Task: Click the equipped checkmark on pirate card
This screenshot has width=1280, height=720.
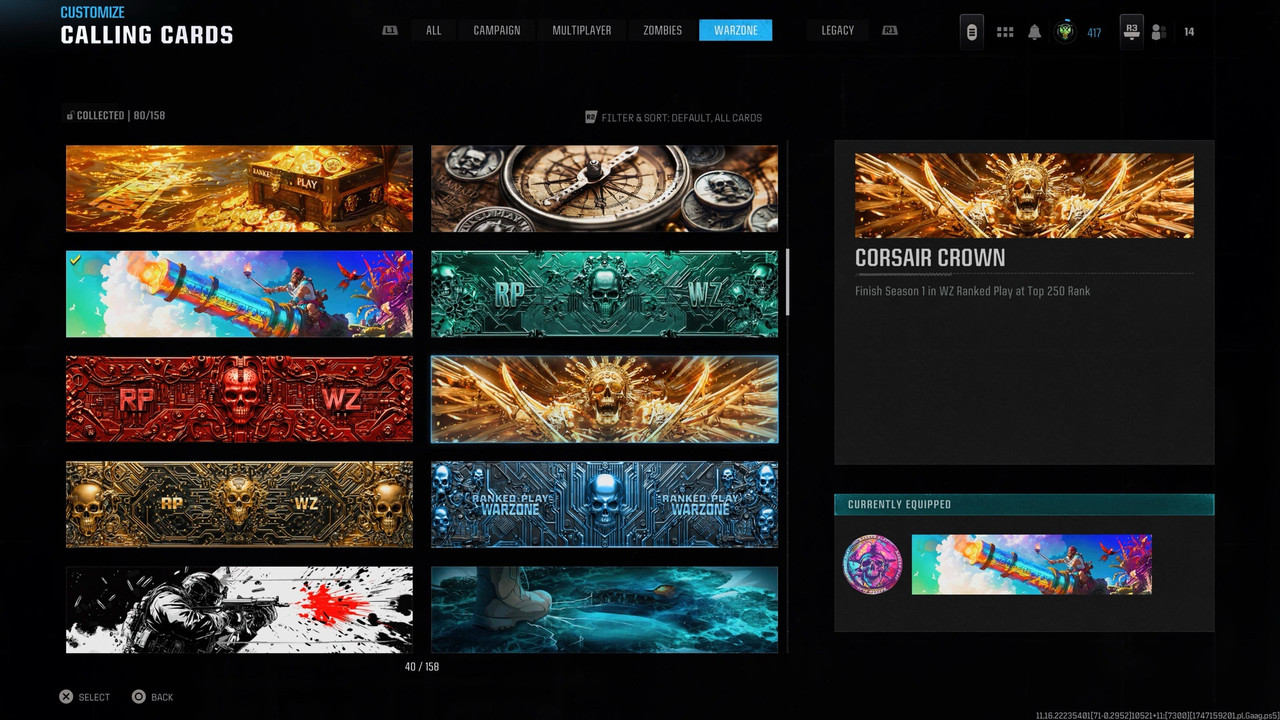Action: click(x=77, y=261)
